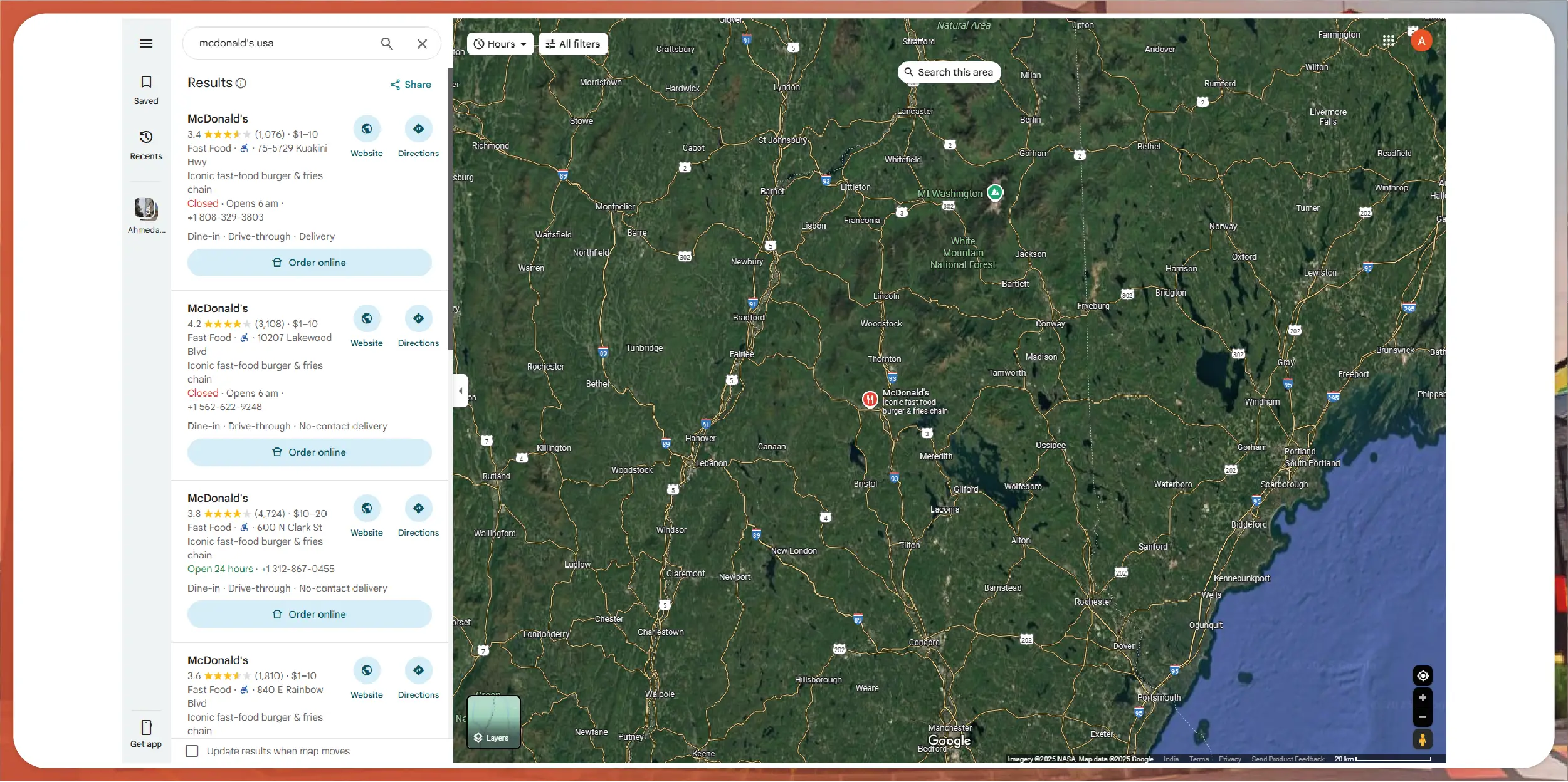Enable Update results when map moves
1568x782 pixels.
192,751
